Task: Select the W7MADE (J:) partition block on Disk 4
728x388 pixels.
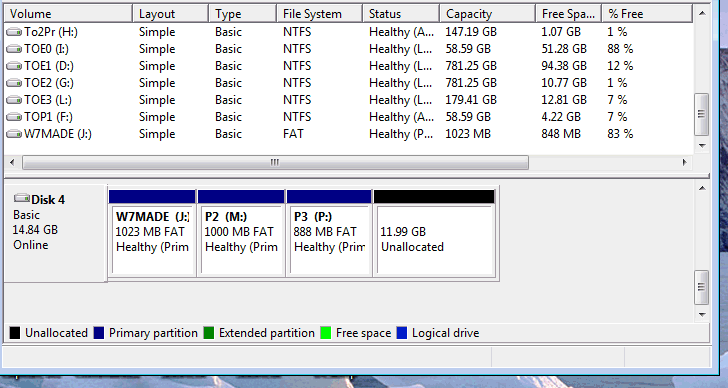Action: 152,233
